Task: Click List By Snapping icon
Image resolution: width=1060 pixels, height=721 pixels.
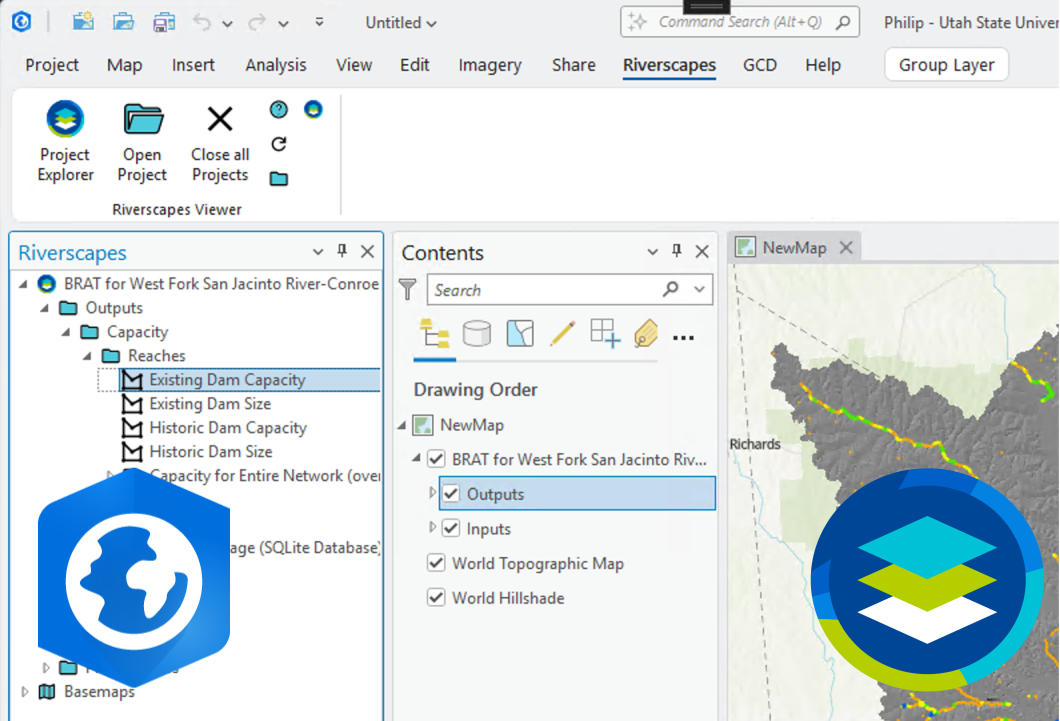Action: (604, 334)
